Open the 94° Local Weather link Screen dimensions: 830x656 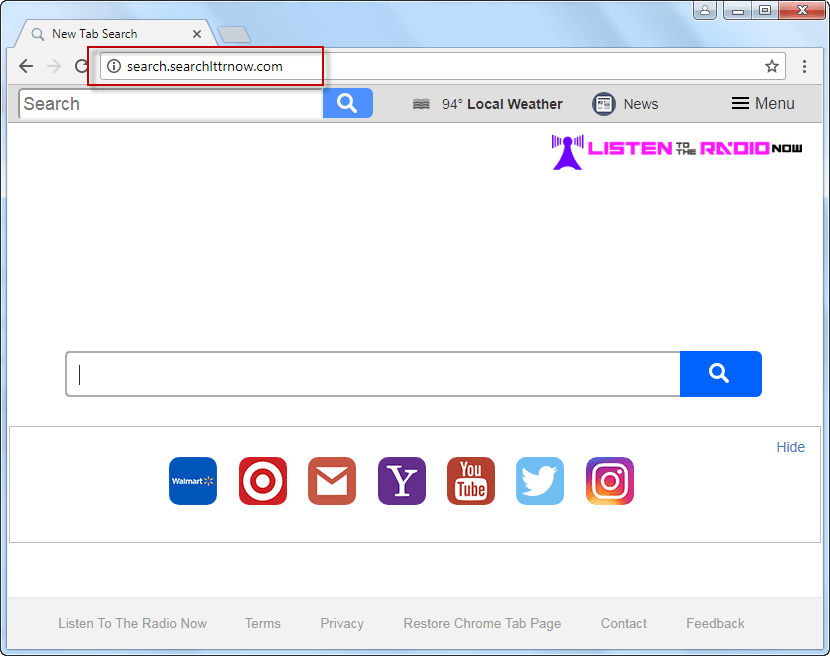pos(502,104)
